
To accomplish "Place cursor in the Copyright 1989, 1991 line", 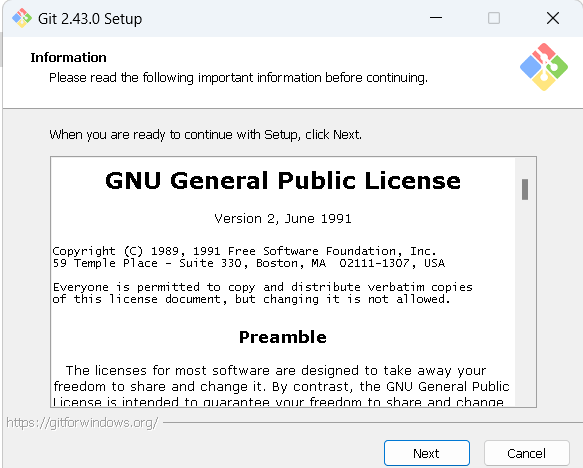I will click(x=244, y=251).
